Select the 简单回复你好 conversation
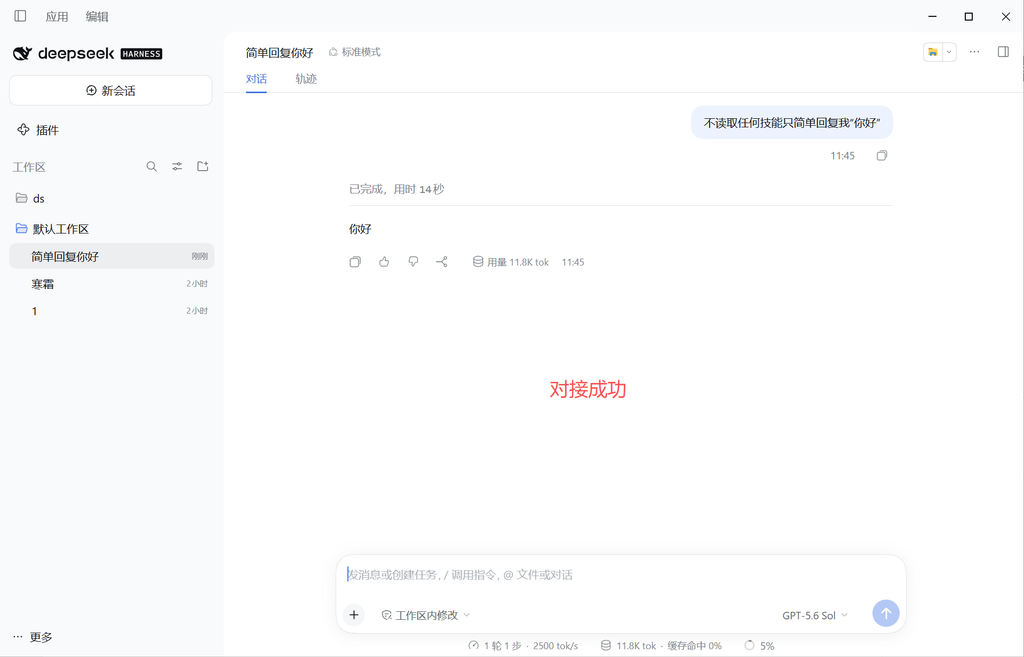 point(111,256)
